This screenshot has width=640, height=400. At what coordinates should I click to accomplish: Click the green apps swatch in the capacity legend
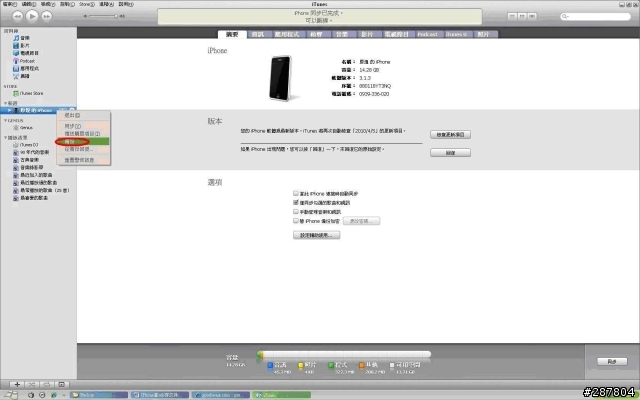[x=331, y=365]
